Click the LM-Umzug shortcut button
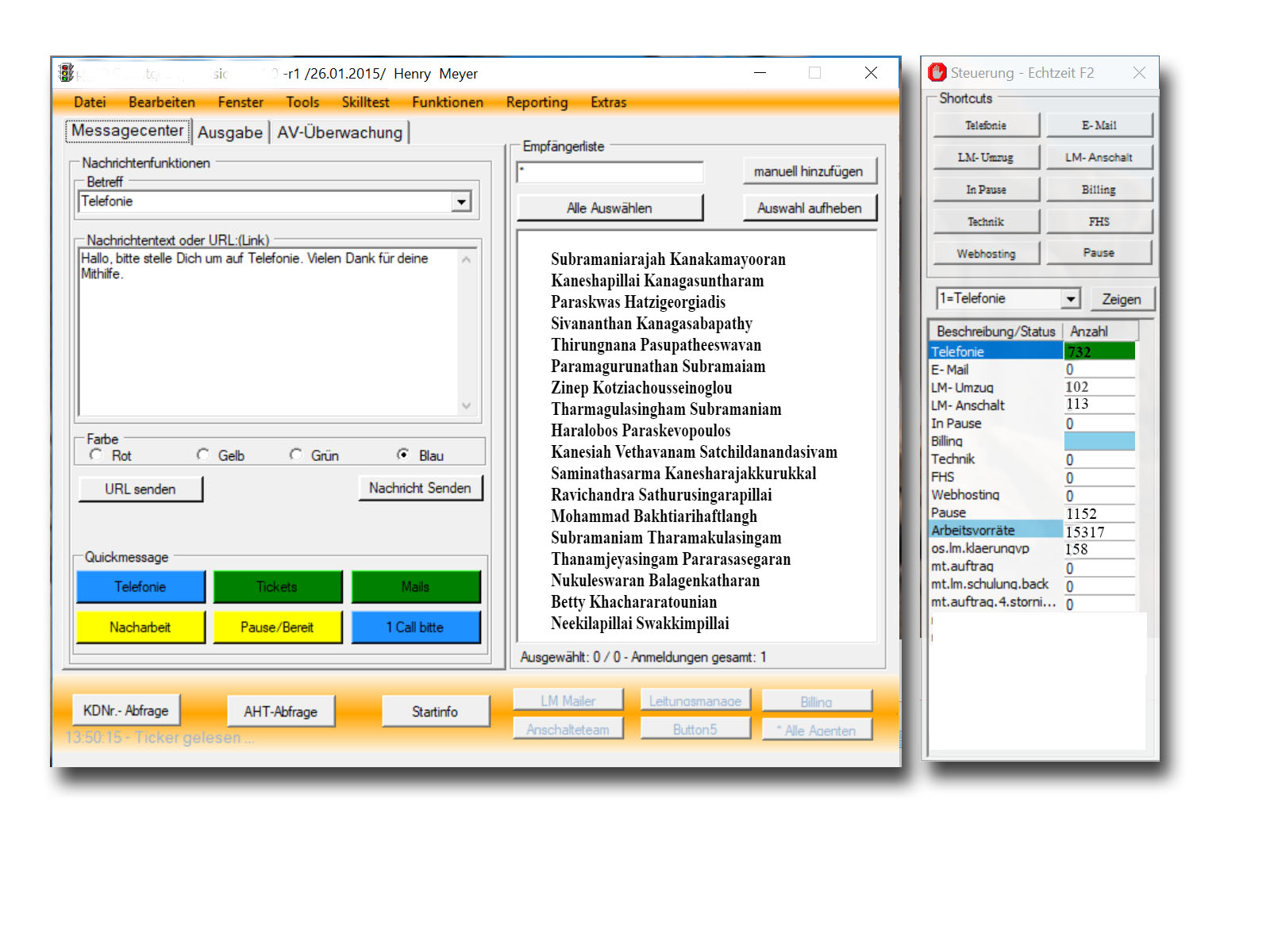 pyautogui.click(x=985, y=158)
